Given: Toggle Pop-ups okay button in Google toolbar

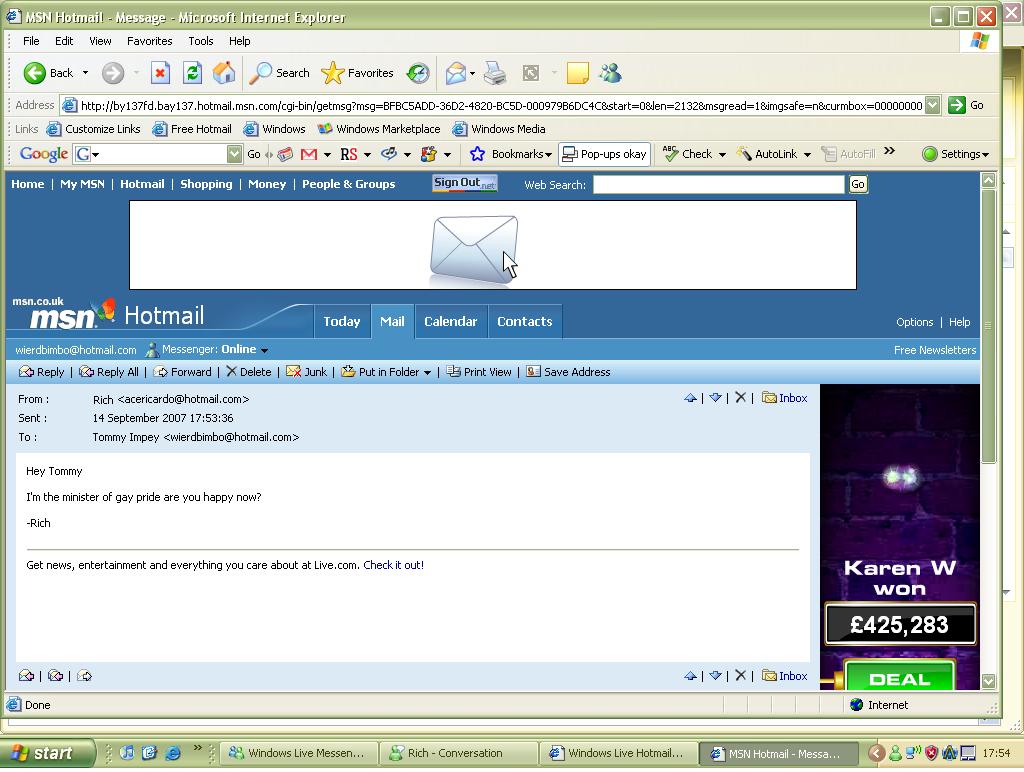Looking at the screenshot, I should (x=604, y=154).
